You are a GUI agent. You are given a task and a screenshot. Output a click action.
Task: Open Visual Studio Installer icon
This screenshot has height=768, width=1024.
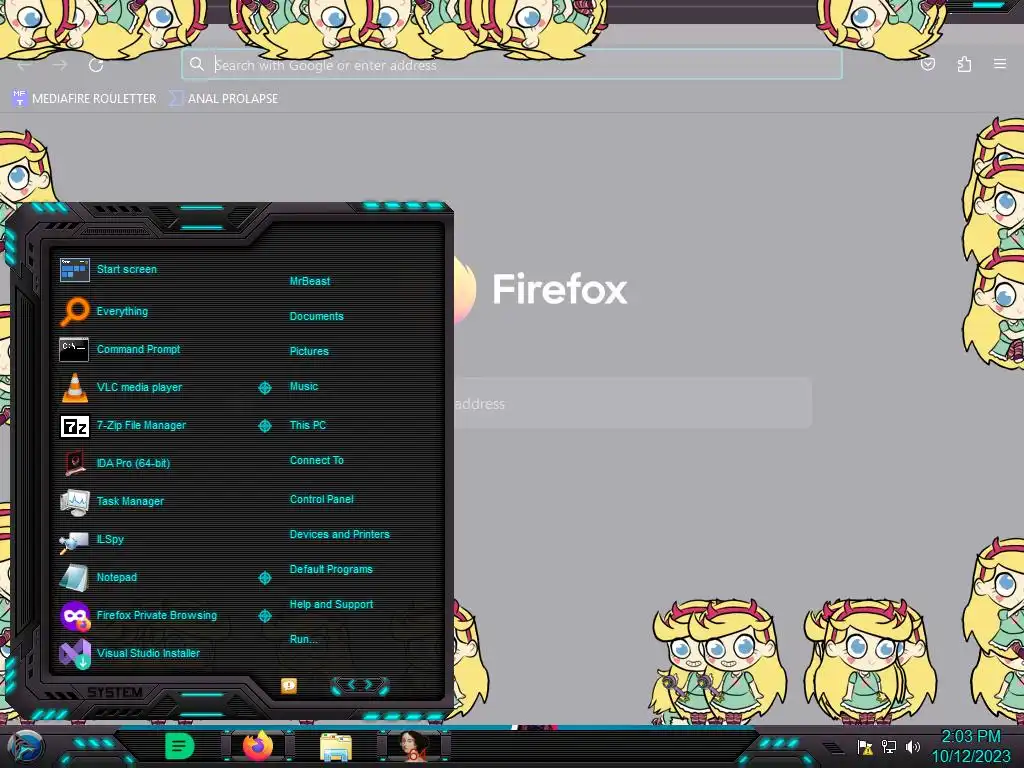(x=74, y=653)
